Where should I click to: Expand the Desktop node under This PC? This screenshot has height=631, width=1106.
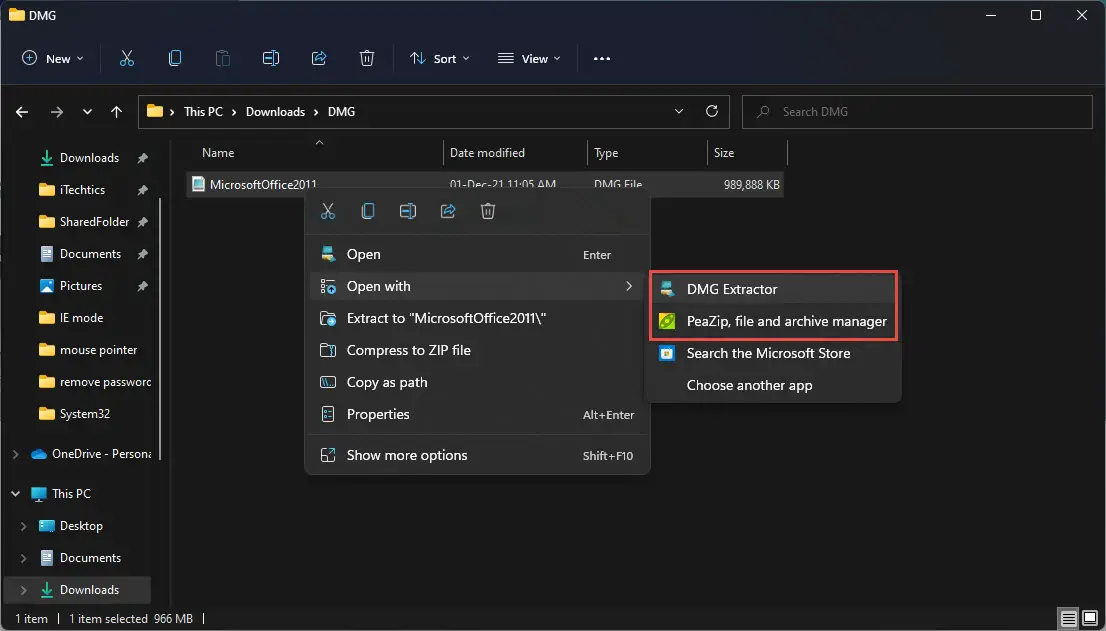pos(23,526)
